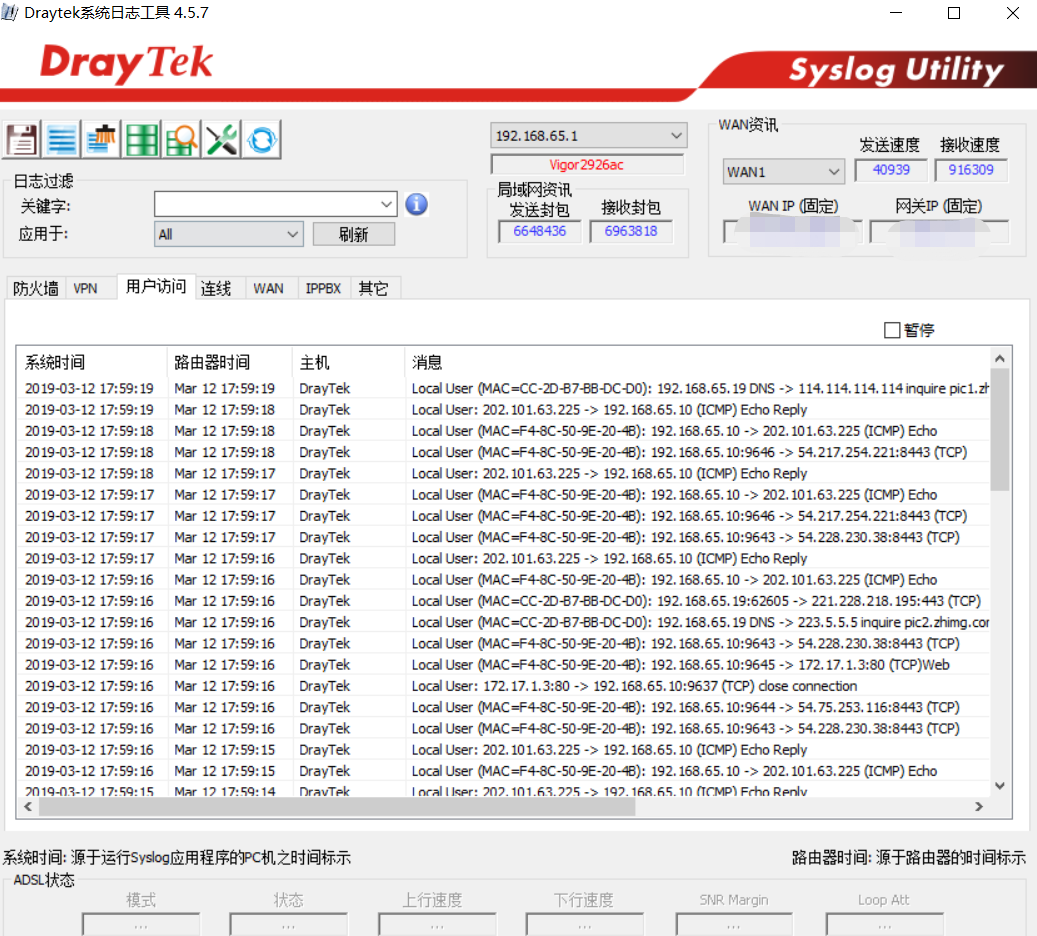Click the broom clear log icon

[102, 140]
